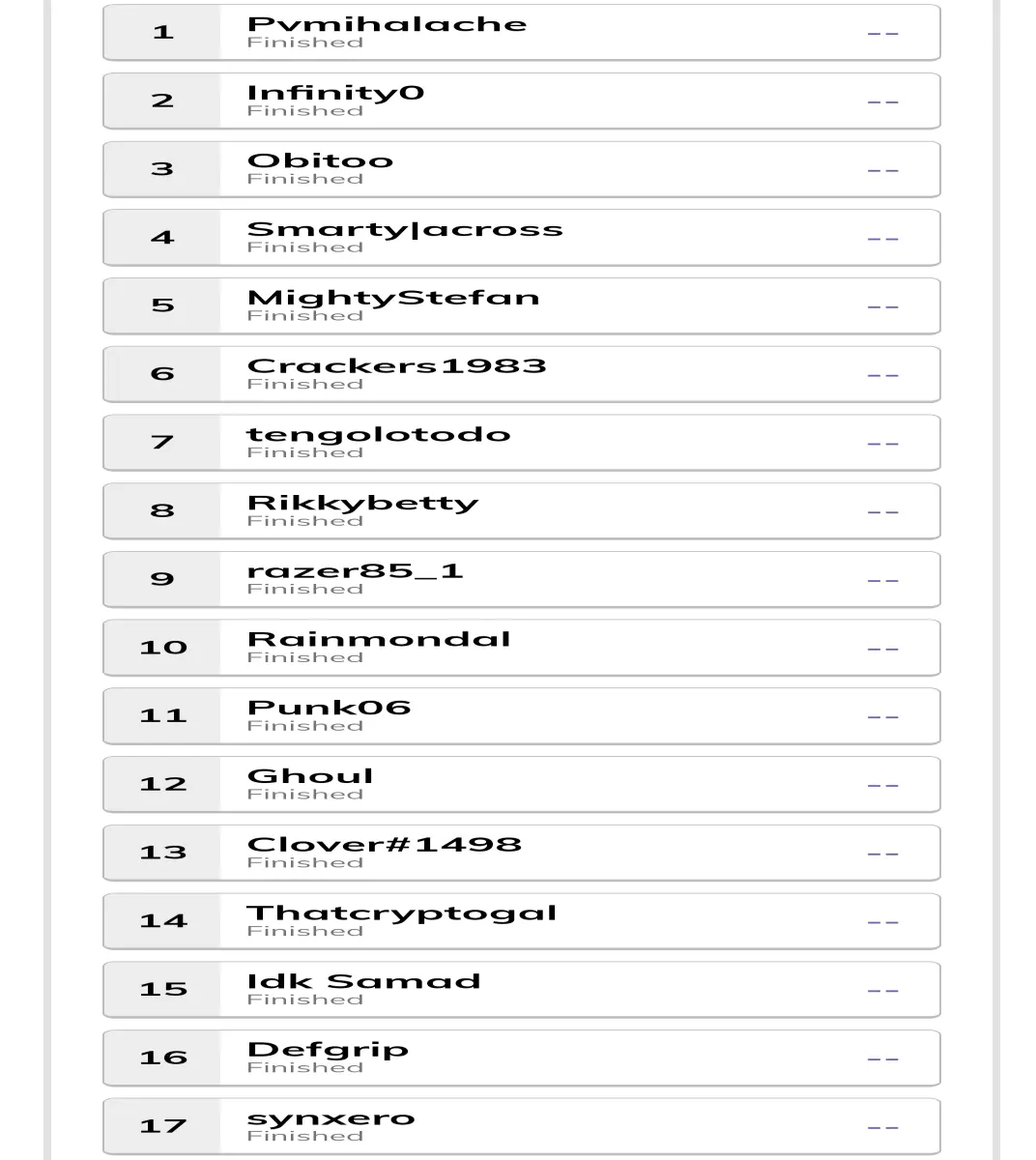Open the razer85_1 leaderboard row
The width and height of the screenshot is (1036, 1160).
(x=522, y=580)
